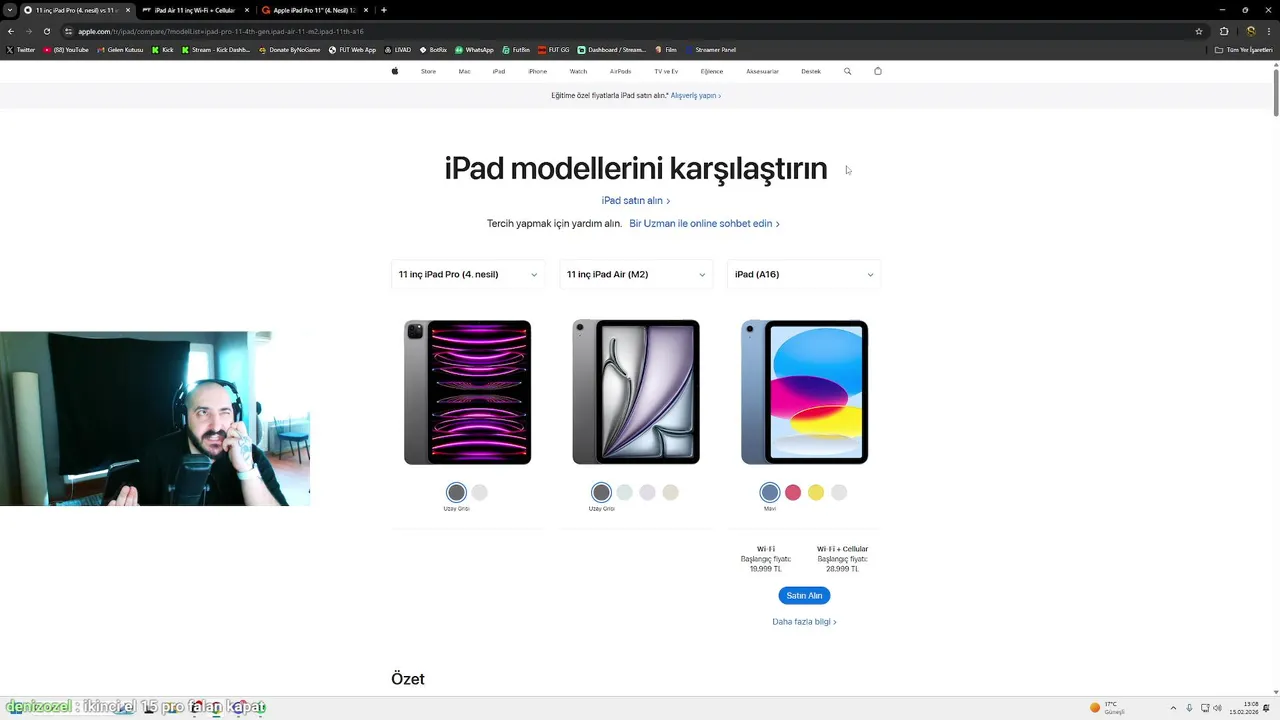Screen dimensions: 1280x720
Task: Open the Destek menu item
Action: [x=811, y=71]
